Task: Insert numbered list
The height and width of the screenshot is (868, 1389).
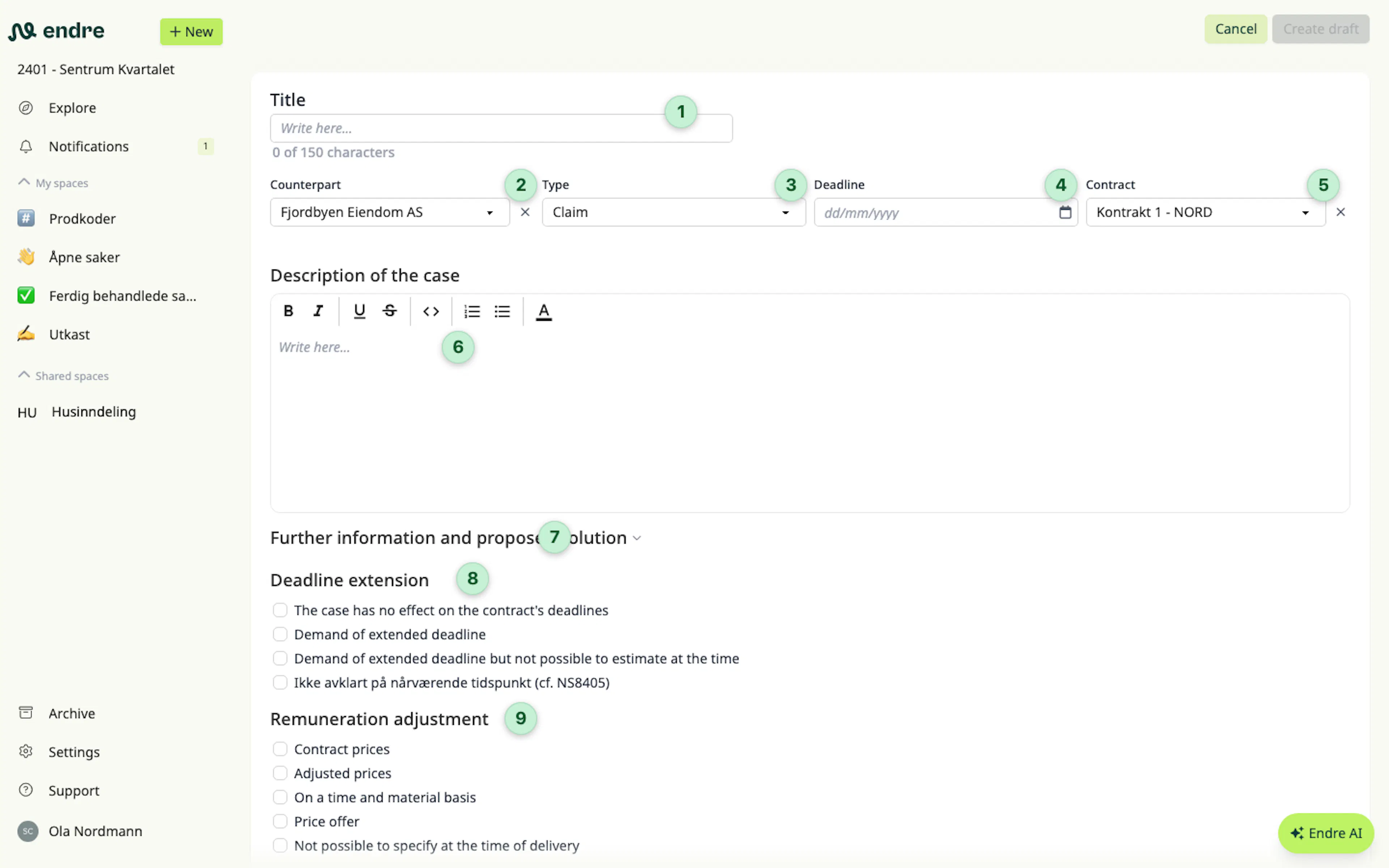Action: point(472,311)
